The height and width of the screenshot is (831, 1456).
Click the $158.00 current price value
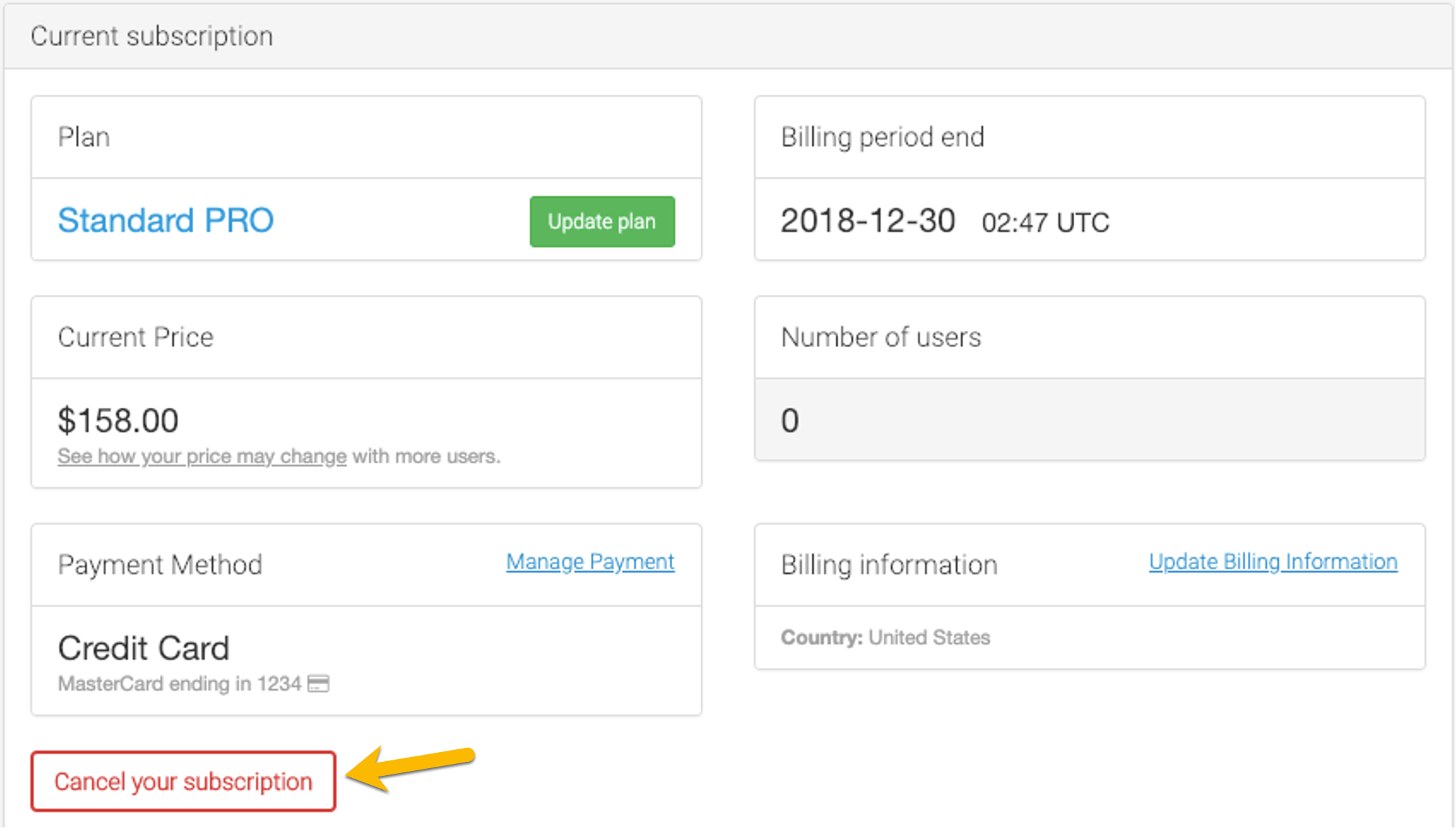[x=118, y=420]
